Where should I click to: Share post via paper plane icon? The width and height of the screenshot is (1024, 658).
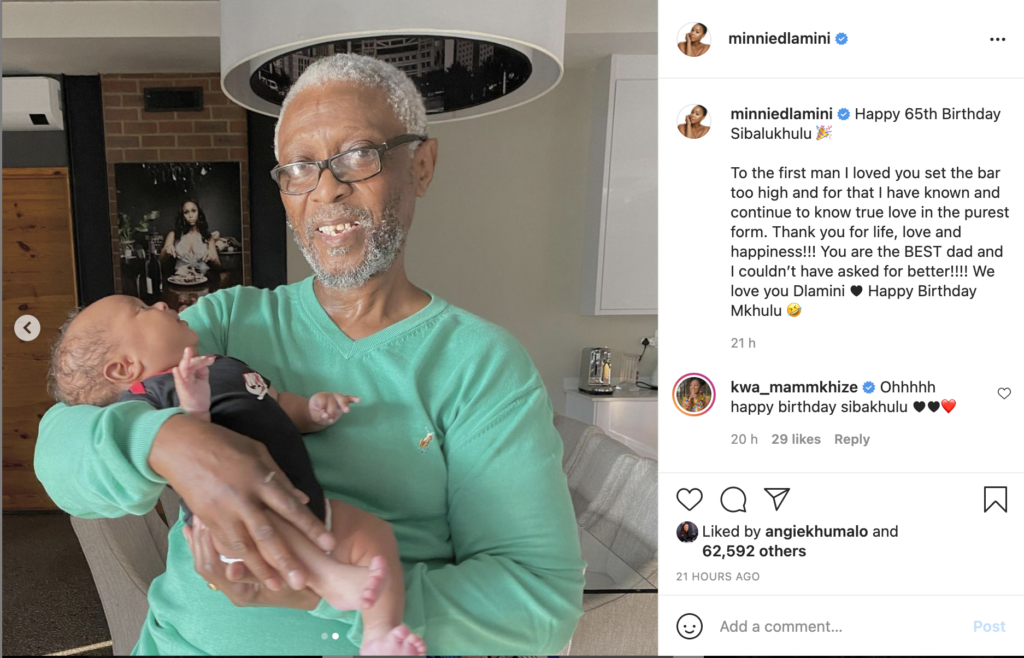[777, 499]
